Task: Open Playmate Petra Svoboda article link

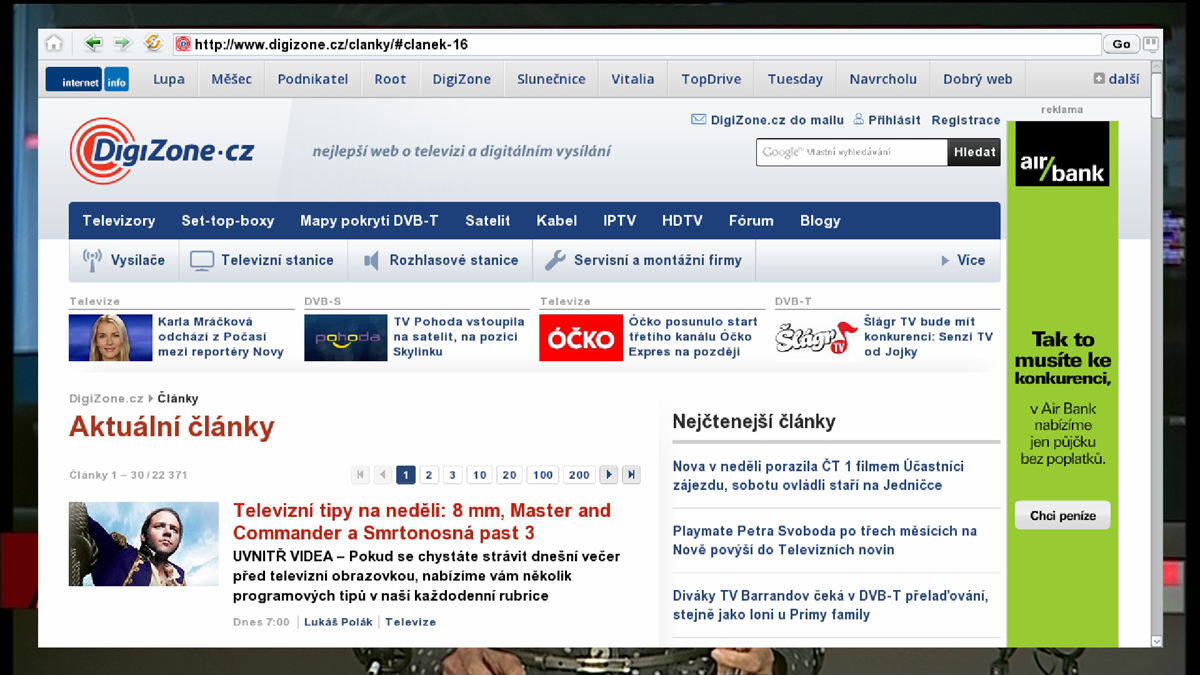Action: tap(825, 540)
